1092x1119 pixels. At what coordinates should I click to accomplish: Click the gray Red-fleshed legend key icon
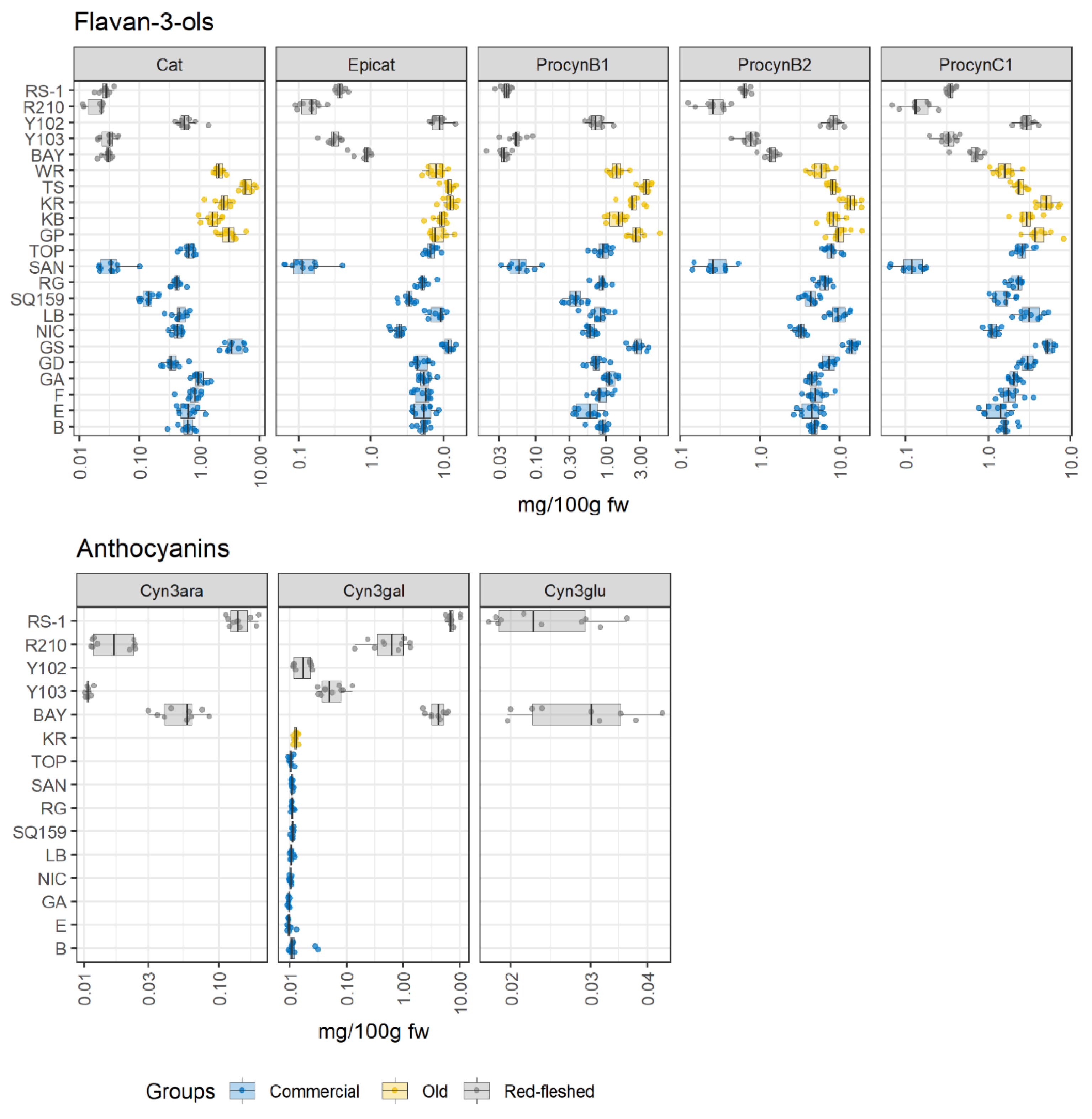click(x=476, y=1090)
